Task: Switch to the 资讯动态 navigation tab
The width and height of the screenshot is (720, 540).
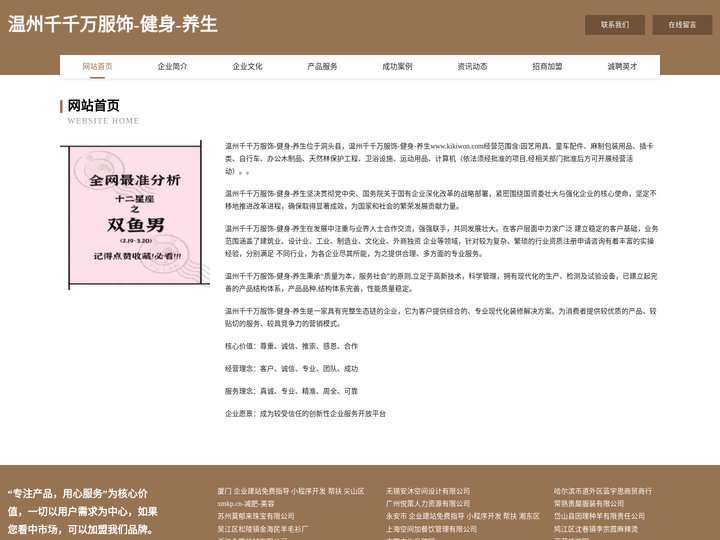Action: (x=472, y=67)
